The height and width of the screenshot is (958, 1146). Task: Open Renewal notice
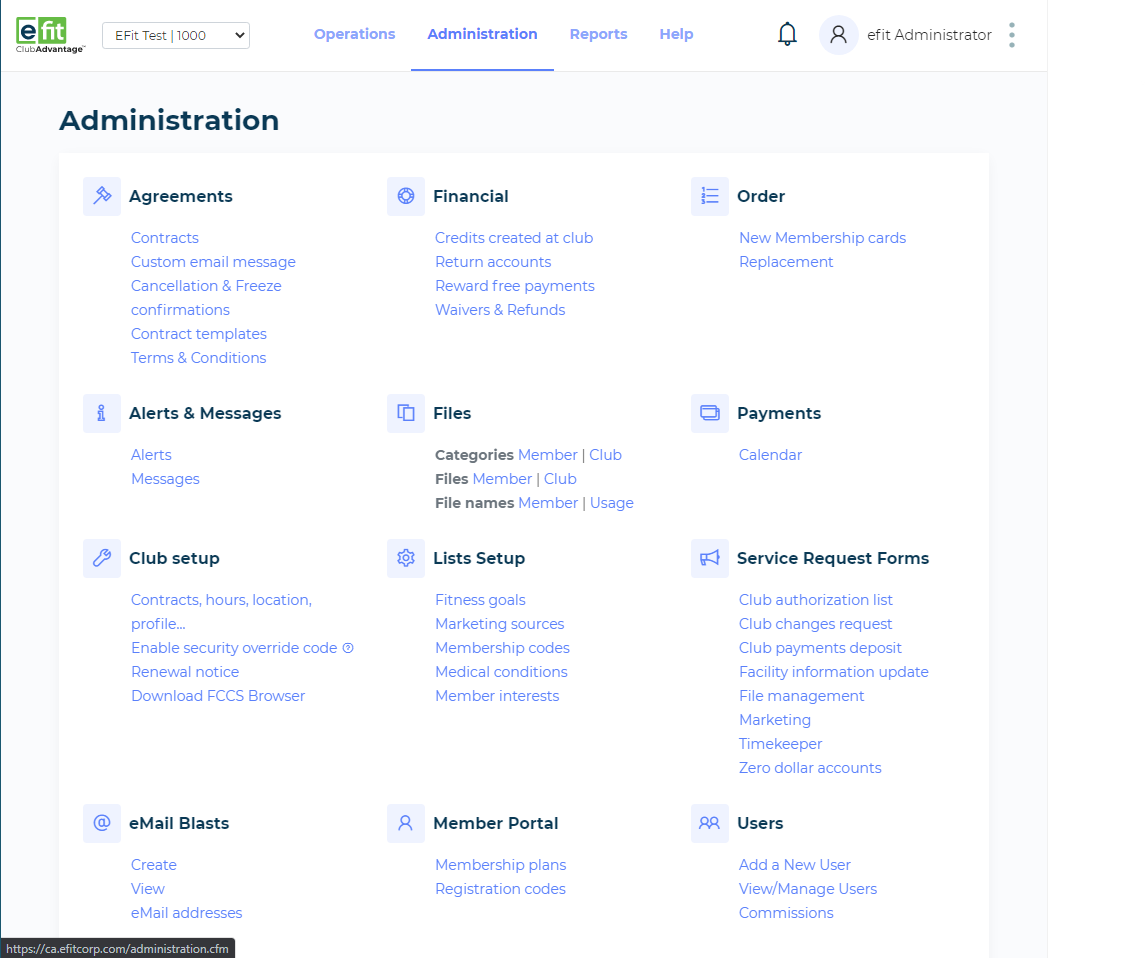click(x=185, y=672)
